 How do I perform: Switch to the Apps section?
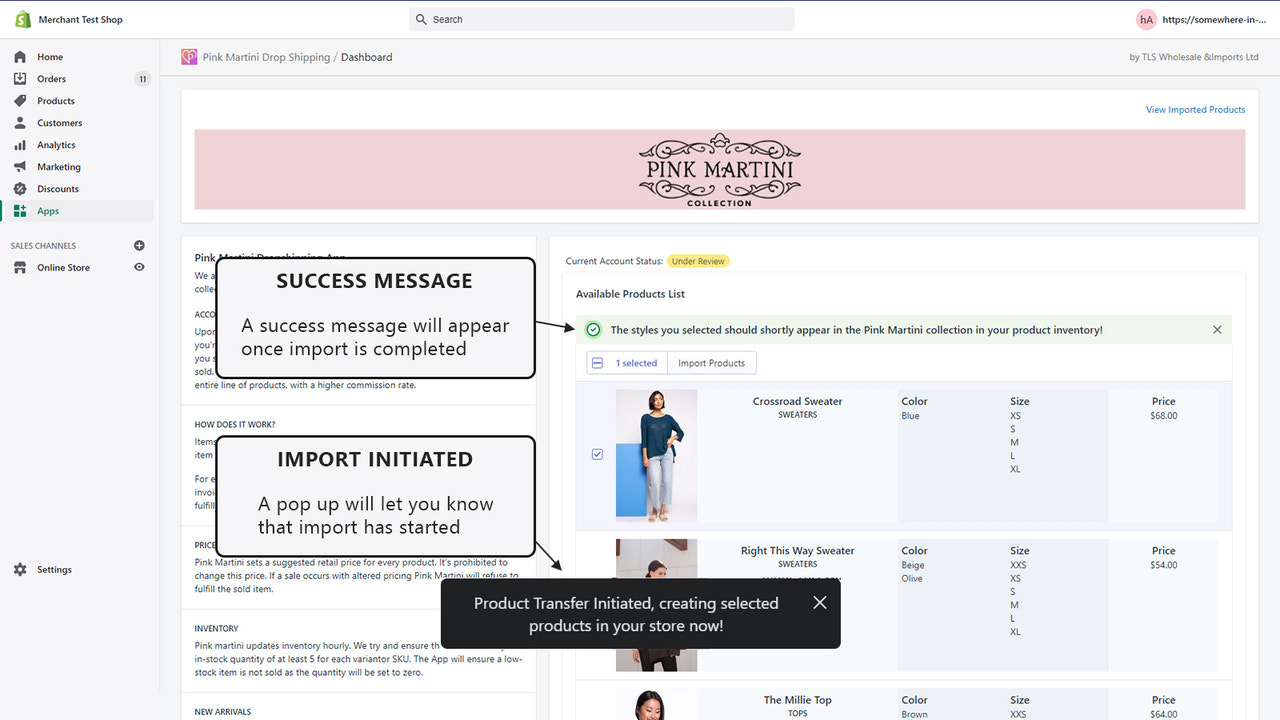coord(46,210)
